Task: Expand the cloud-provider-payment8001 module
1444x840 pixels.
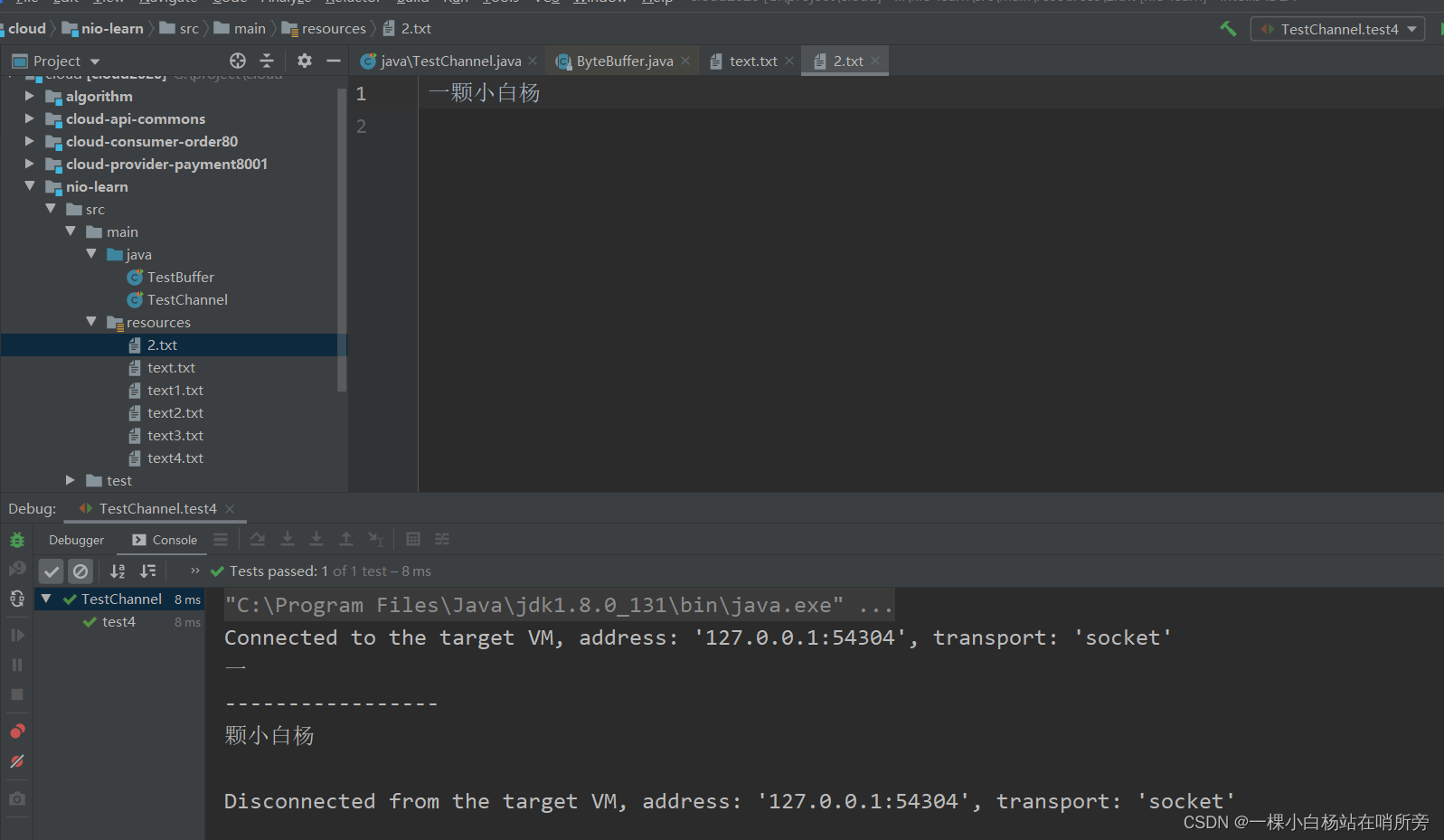Action: [30, 164]
